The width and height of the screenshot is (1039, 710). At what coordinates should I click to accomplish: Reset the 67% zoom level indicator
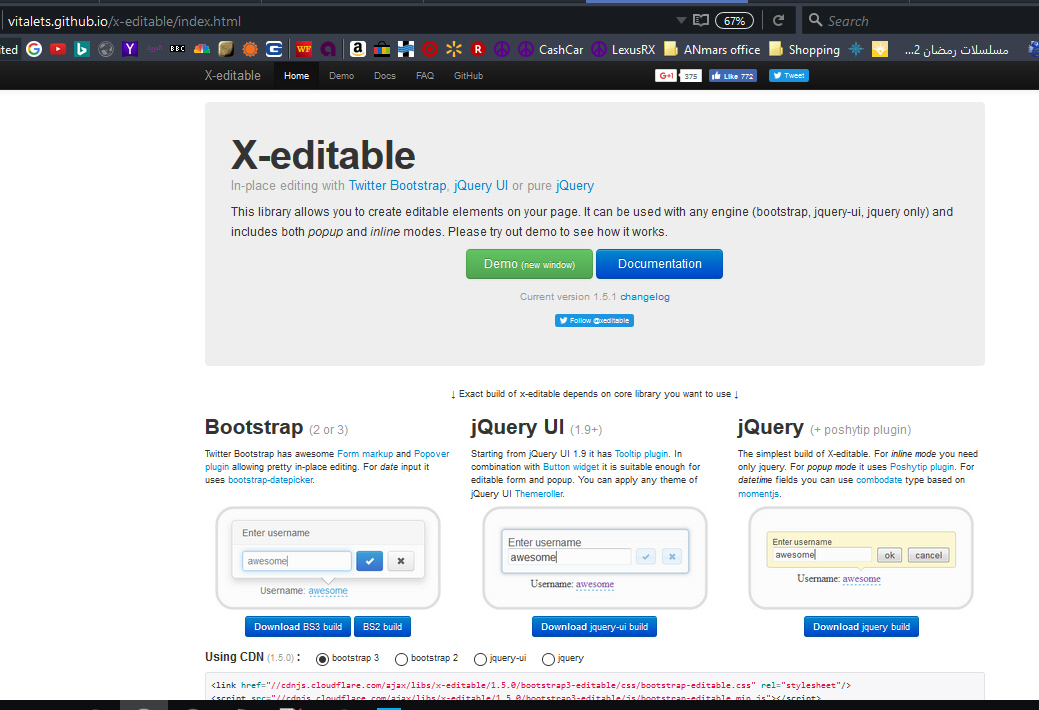tap(734, 20)
